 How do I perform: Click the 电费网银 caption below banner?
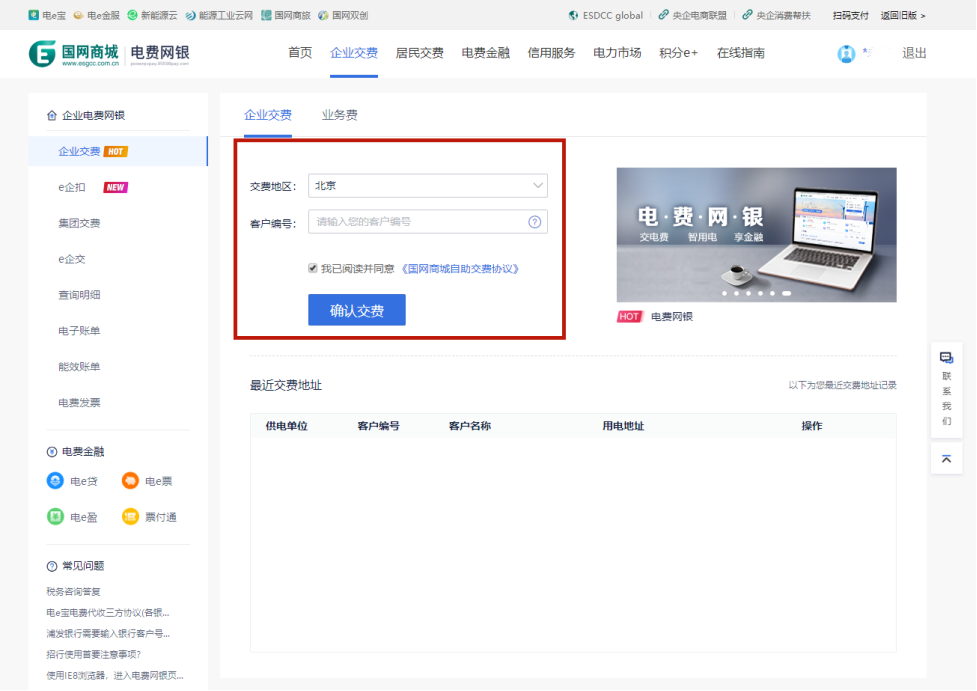point(672,317)
